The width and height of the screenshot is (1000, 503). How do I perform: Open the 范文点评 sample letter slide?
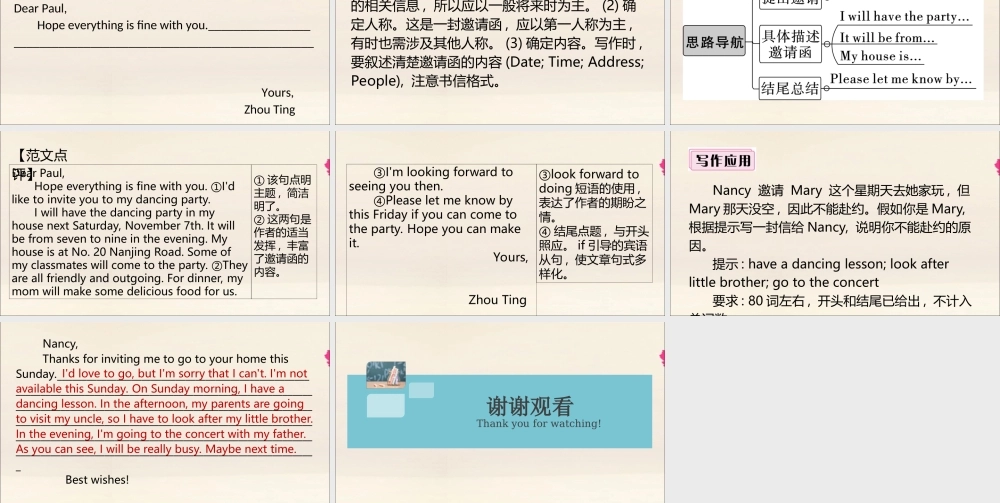click(165, 223)
